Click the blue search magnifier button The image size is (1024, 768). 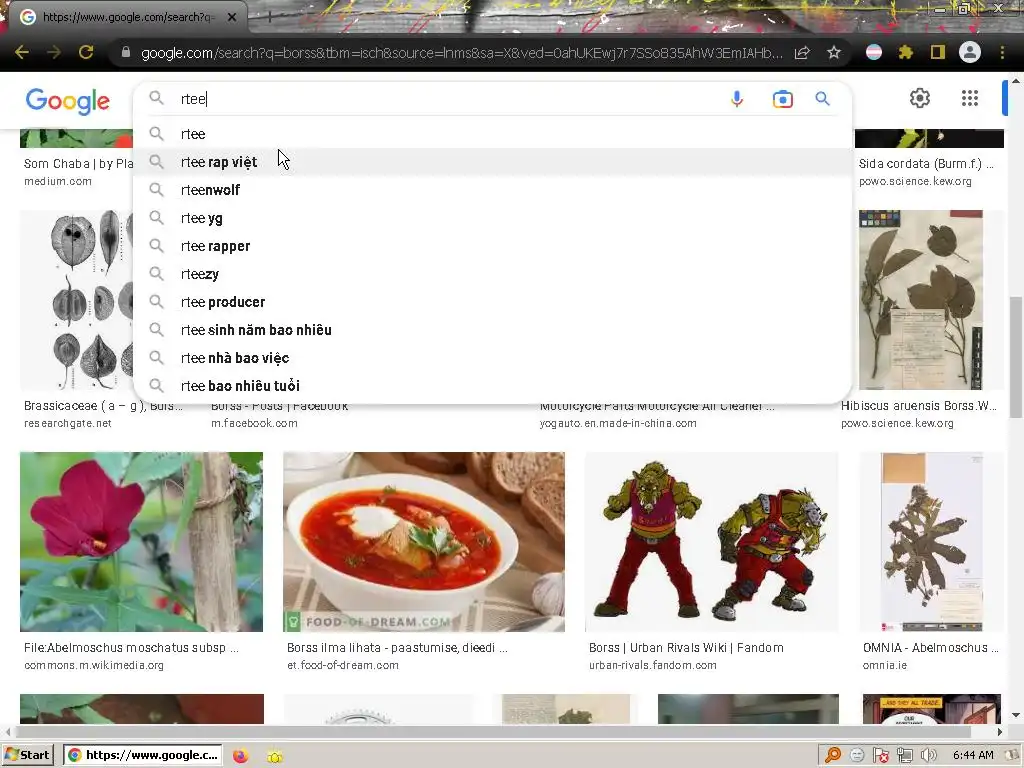[822, 99]
